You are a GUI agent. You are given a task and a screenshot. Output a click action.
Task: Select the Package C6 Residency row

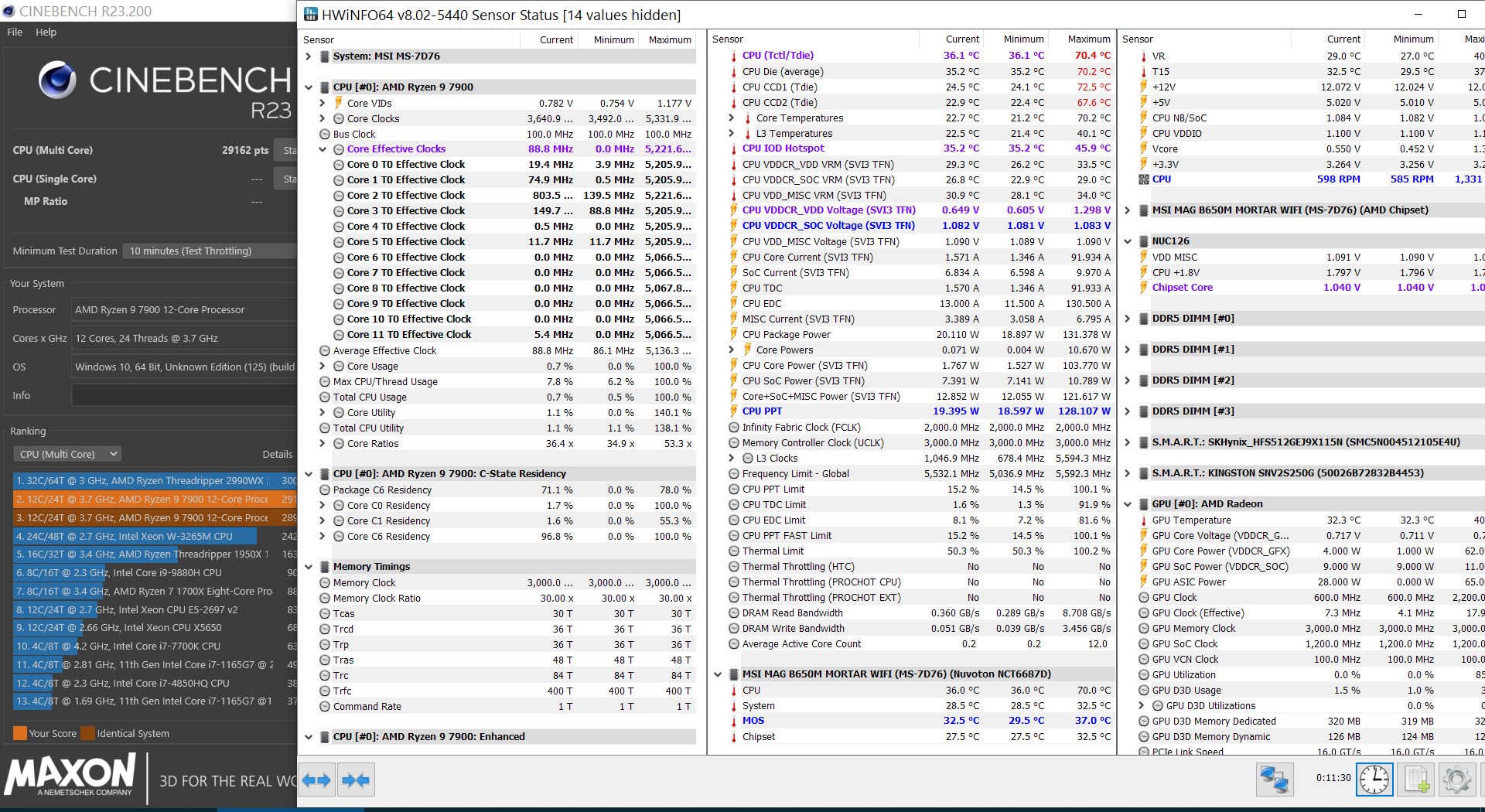(x=507, y=490)
